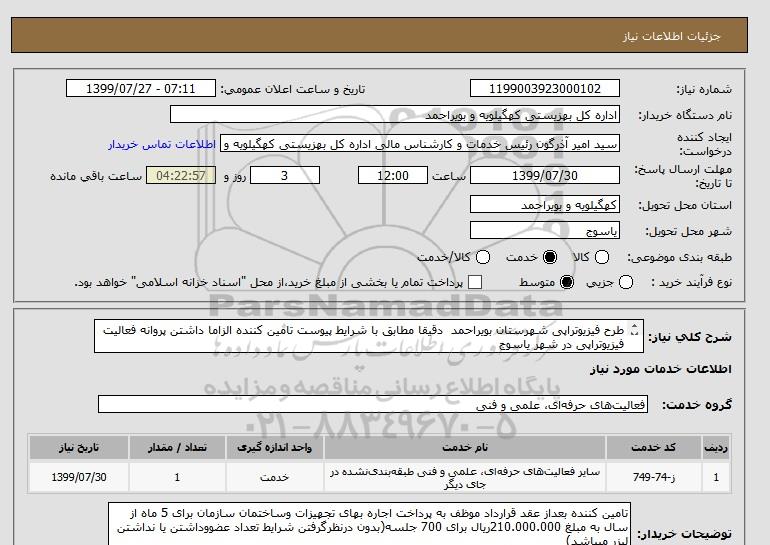Click the remaining days field showing 3
770x545 pixels.
point(285,175)
